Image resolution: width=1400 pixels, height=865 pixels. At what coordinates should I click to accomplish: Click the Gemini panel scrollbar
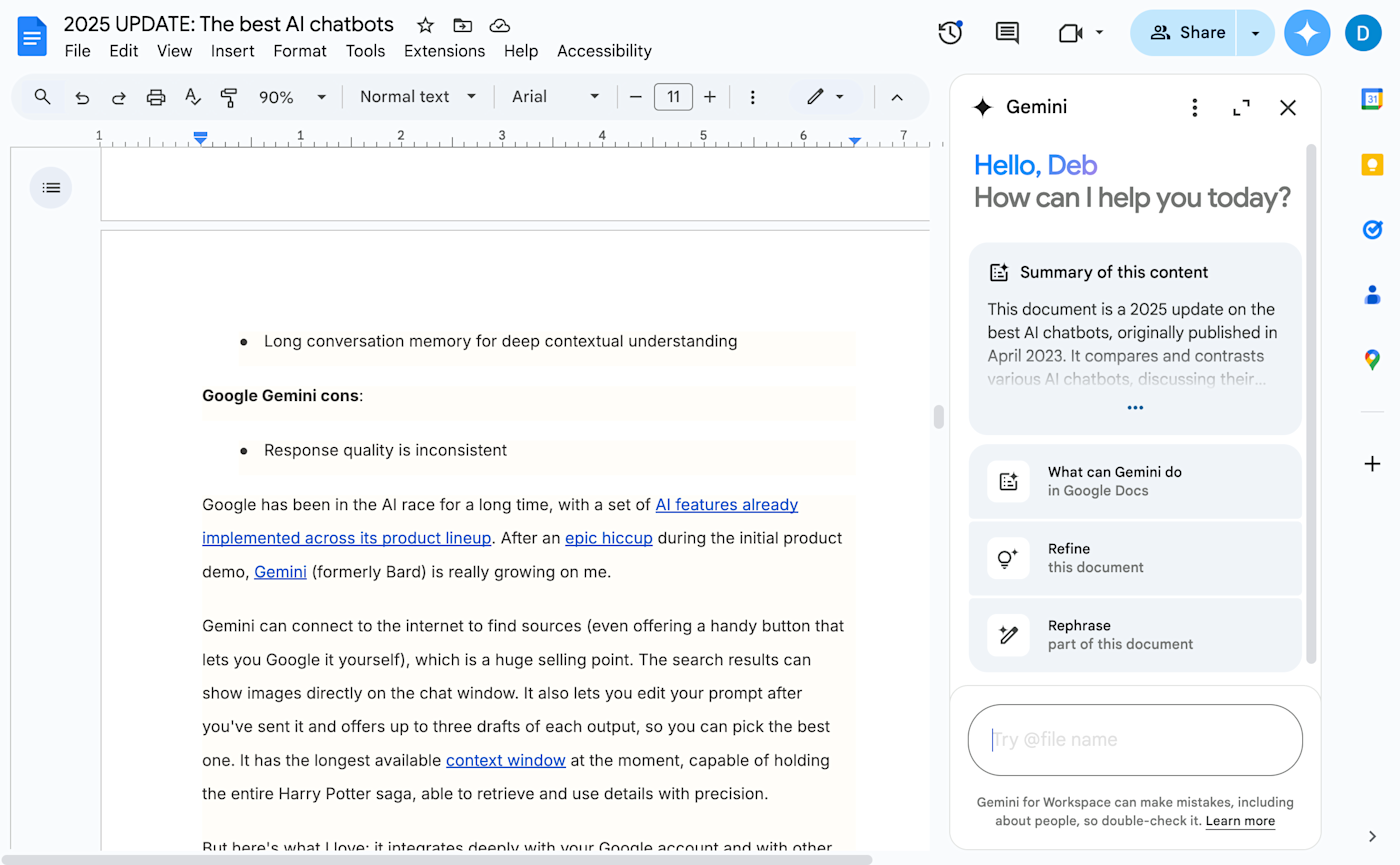(x=1311, y=403)
